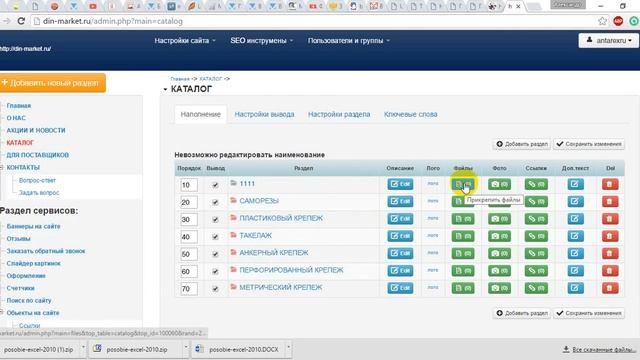Open links for 1111 row
The width and height of the screenshot is (640, 360).
click(536, 184)
